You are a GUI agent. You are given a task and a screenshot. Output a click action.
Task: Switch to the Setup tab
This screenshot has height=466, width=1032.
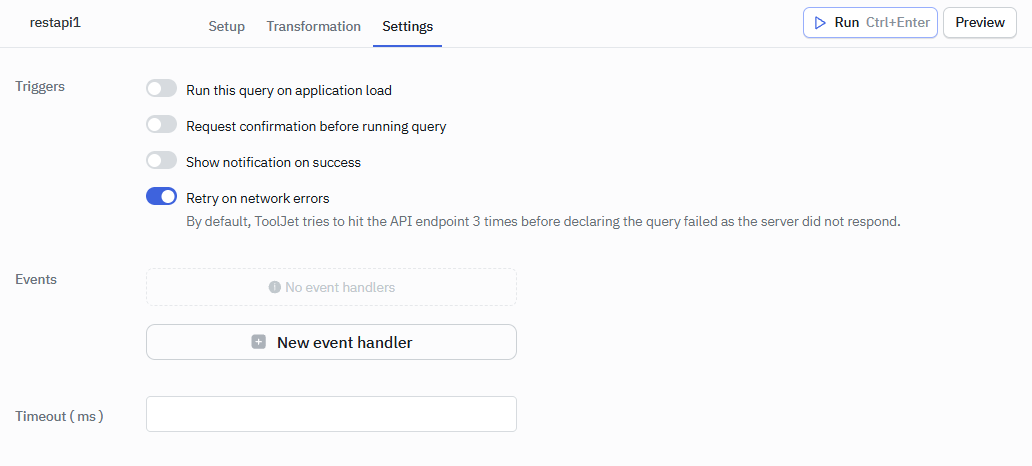(226, 26)
